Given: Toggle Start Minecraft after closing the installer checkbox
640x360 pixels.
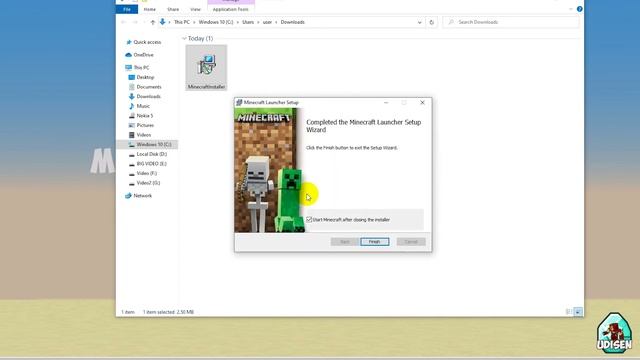Looking at the screenshot, I should click(309, 220).
